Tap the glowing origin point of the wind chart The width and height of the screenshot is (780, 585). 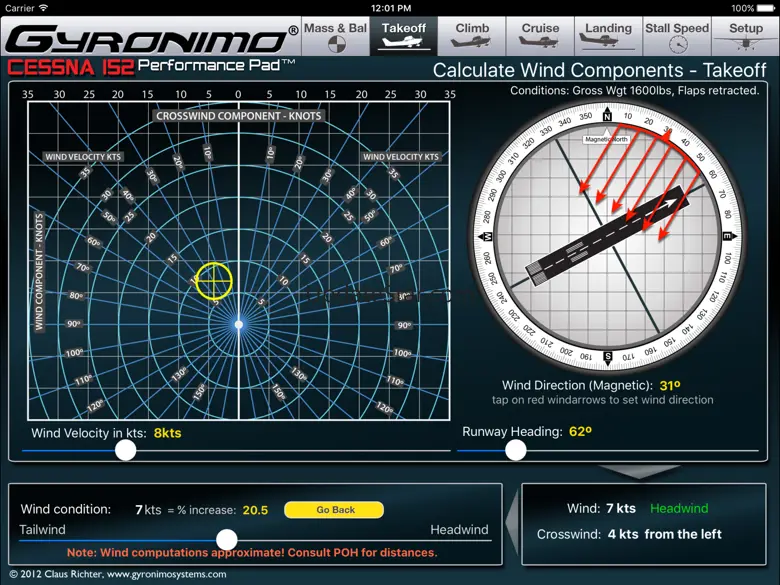239,324
